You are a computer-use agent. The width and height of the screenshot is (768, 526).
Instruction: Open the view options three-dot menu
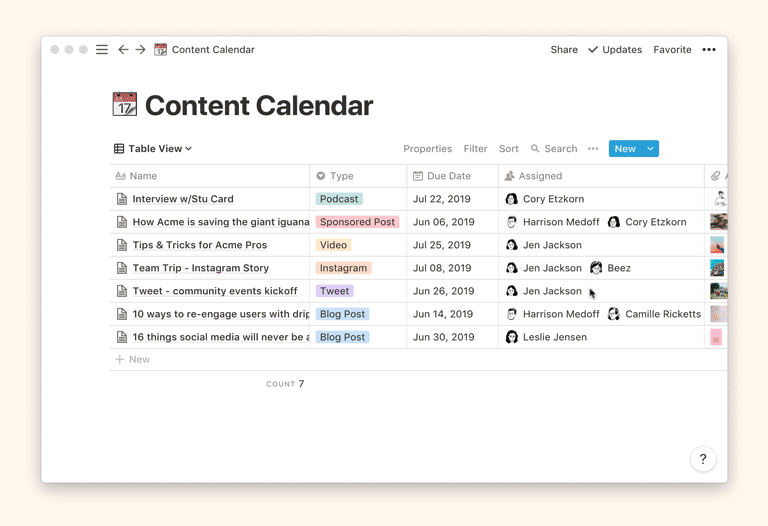593,149
